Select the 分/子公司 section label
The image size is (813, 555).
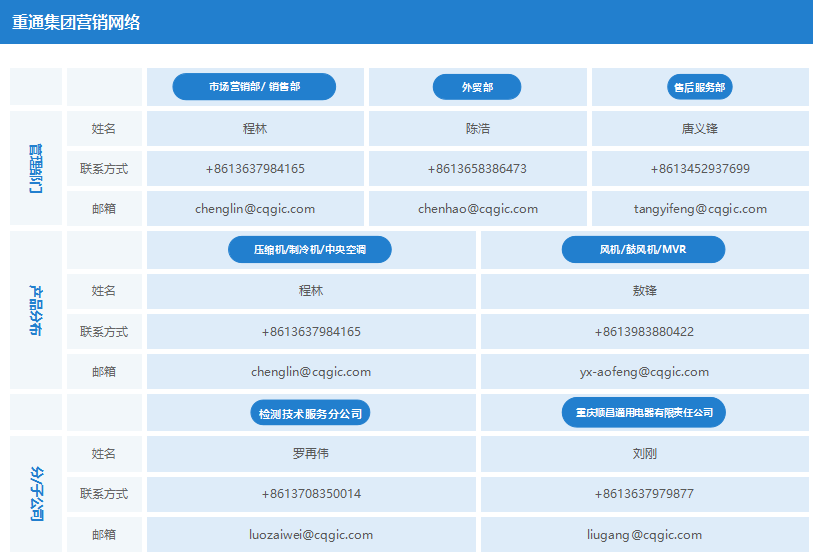[36, 494]
